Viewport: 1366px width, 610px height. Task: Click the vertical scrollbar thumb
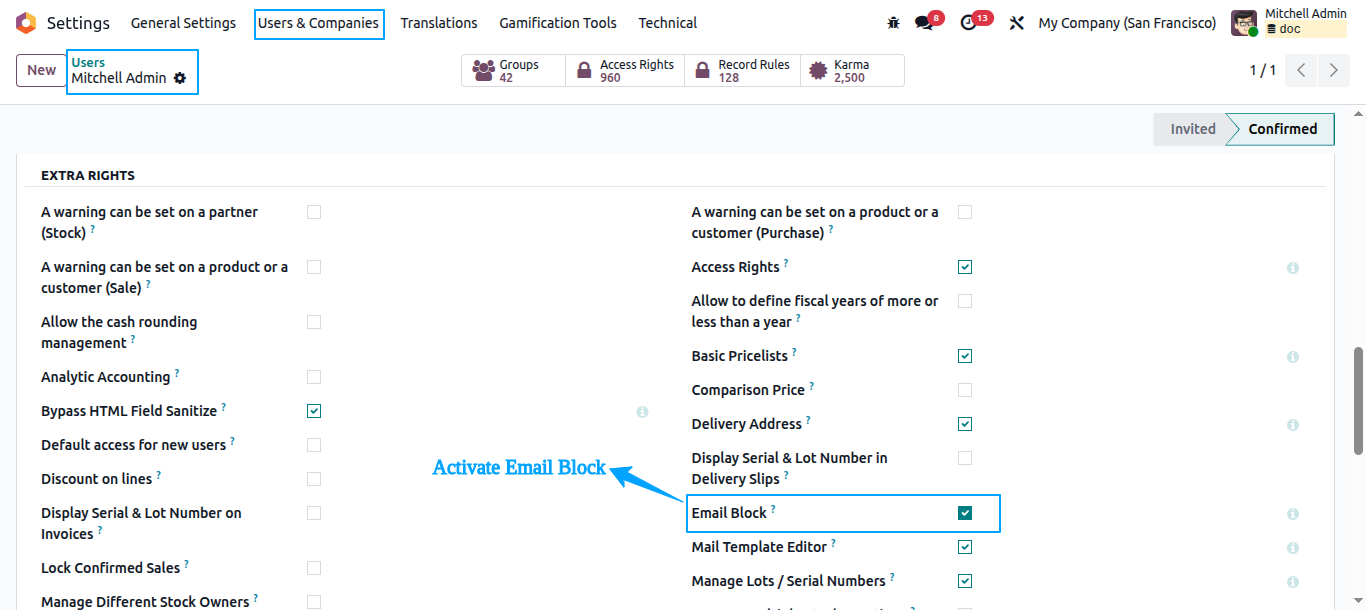click(x=1358, y=401)
